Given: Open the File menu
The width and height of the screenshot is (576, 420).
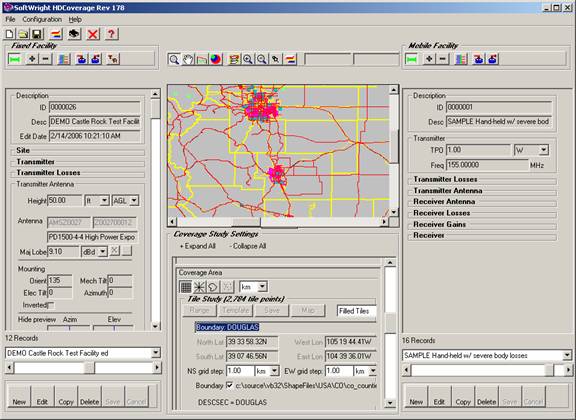Looking at the screenshot, I should pos(10,19).
